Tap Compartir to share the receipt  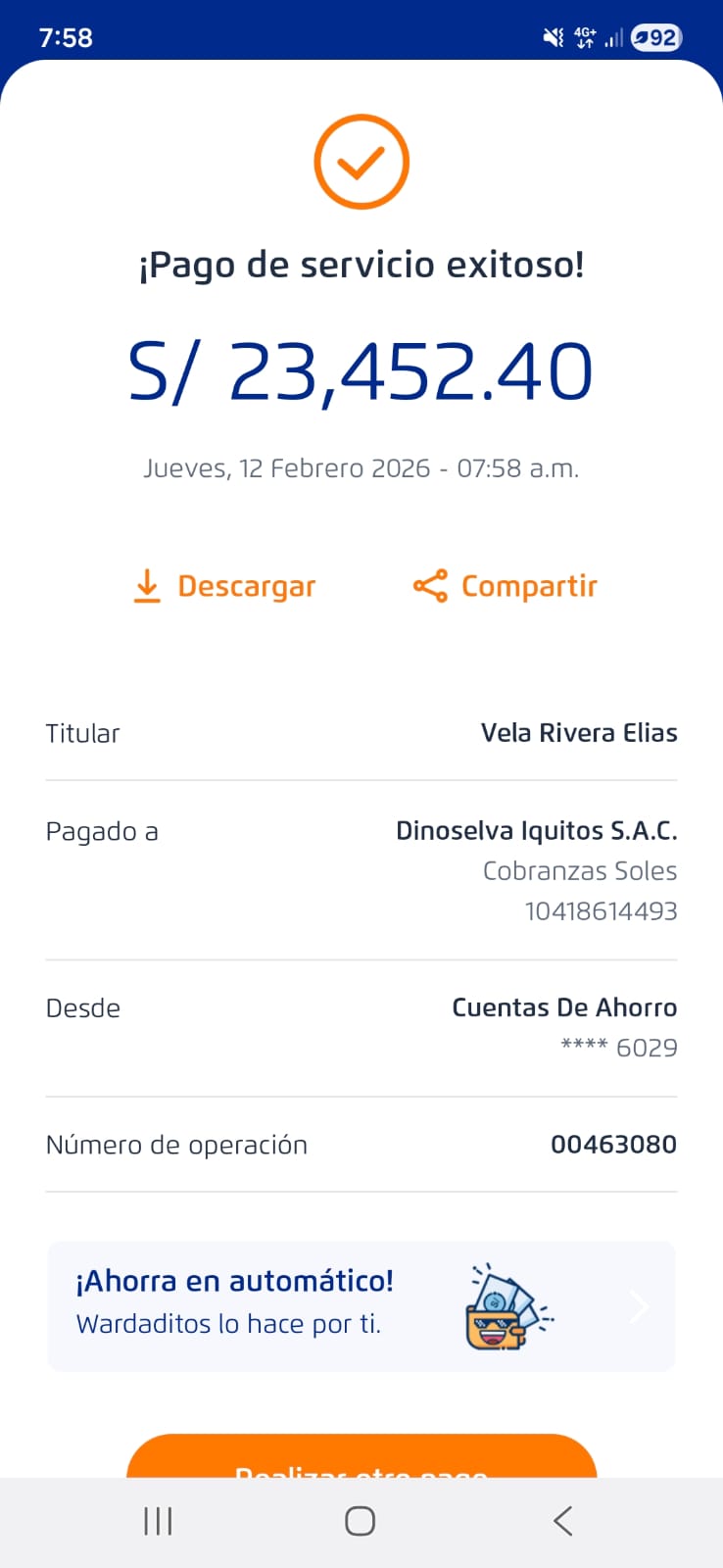click(x=529, y=586)
